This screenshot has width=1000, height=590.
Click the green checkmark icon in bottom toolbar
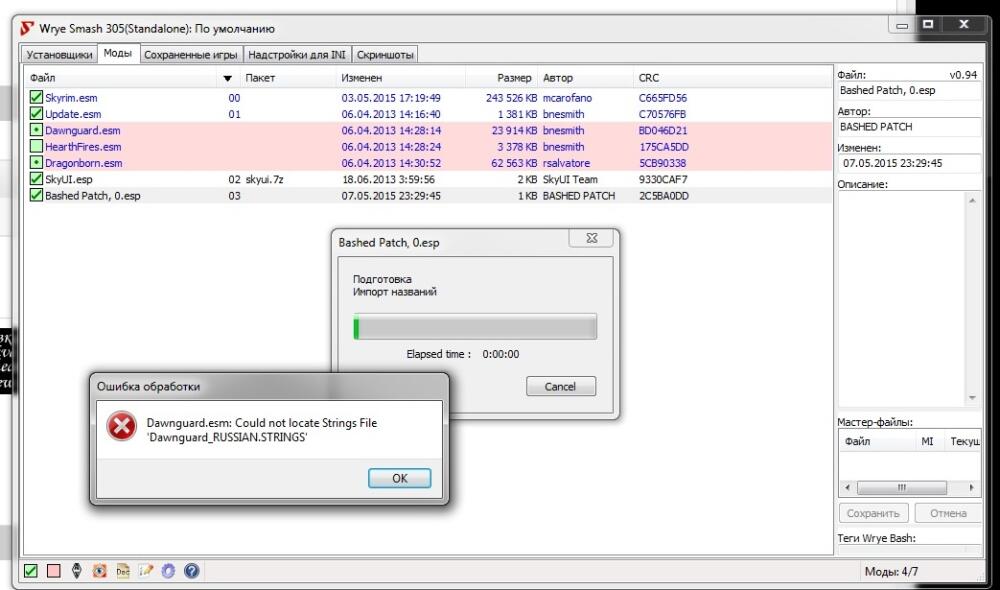point(31,571)
